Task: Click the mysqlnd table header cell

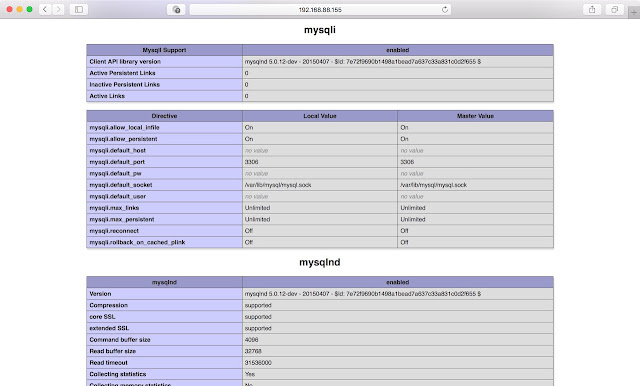Action: point(164,282)
